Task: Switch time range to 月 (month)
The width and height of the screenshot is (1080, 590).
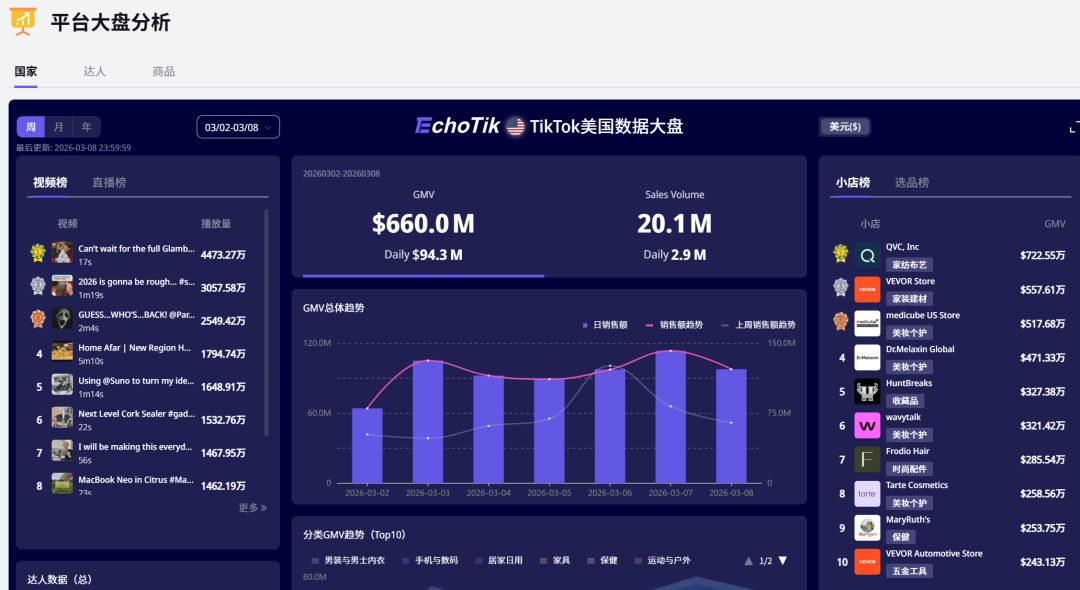Action: point(59,127)
